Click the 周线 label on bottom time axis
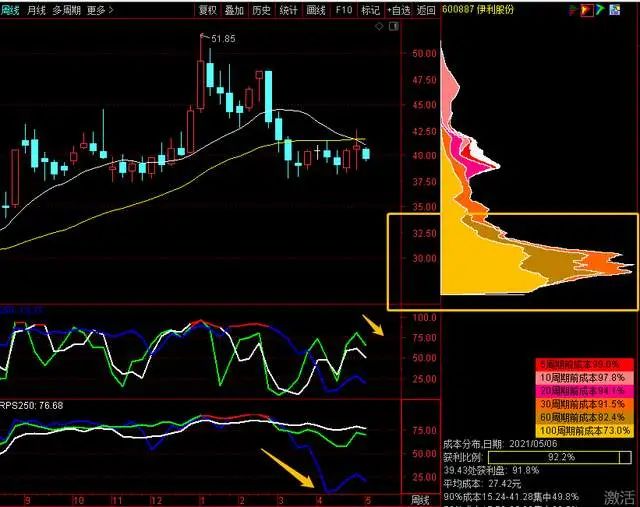The image size is (640, 507). click(x=420, y=500)
